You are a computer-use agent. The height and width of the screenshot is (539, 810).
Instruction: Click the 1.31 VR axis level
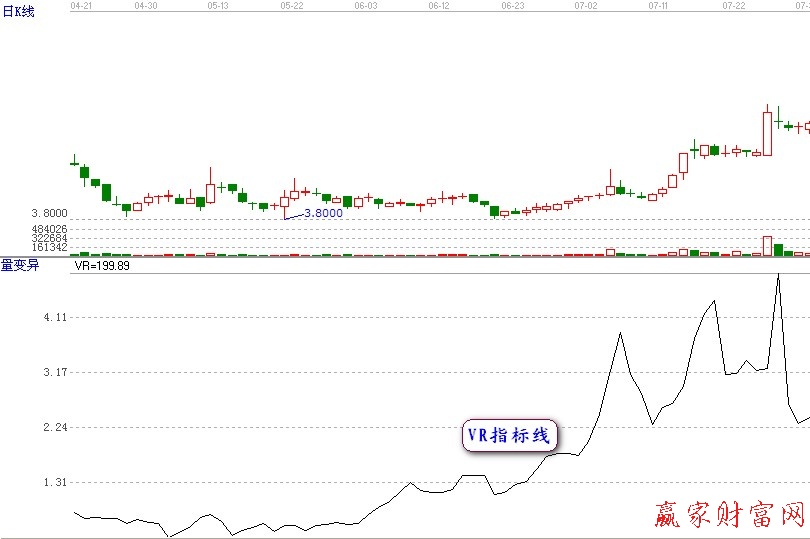click(x=55, y=482)
